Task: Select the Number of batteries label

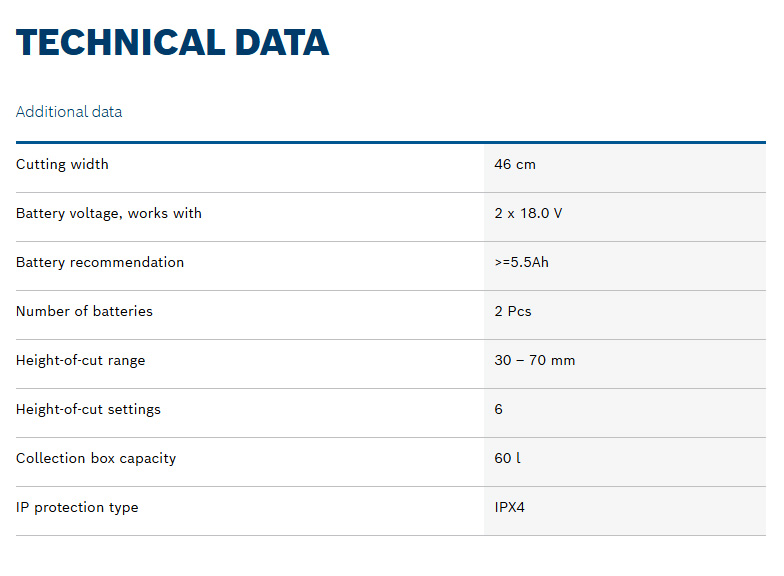Action: click(84, 311)
